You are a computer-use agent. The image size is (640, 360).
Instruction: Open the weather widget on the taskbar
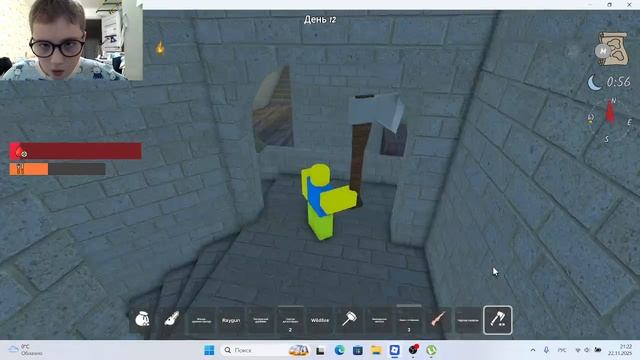(26, 350)
